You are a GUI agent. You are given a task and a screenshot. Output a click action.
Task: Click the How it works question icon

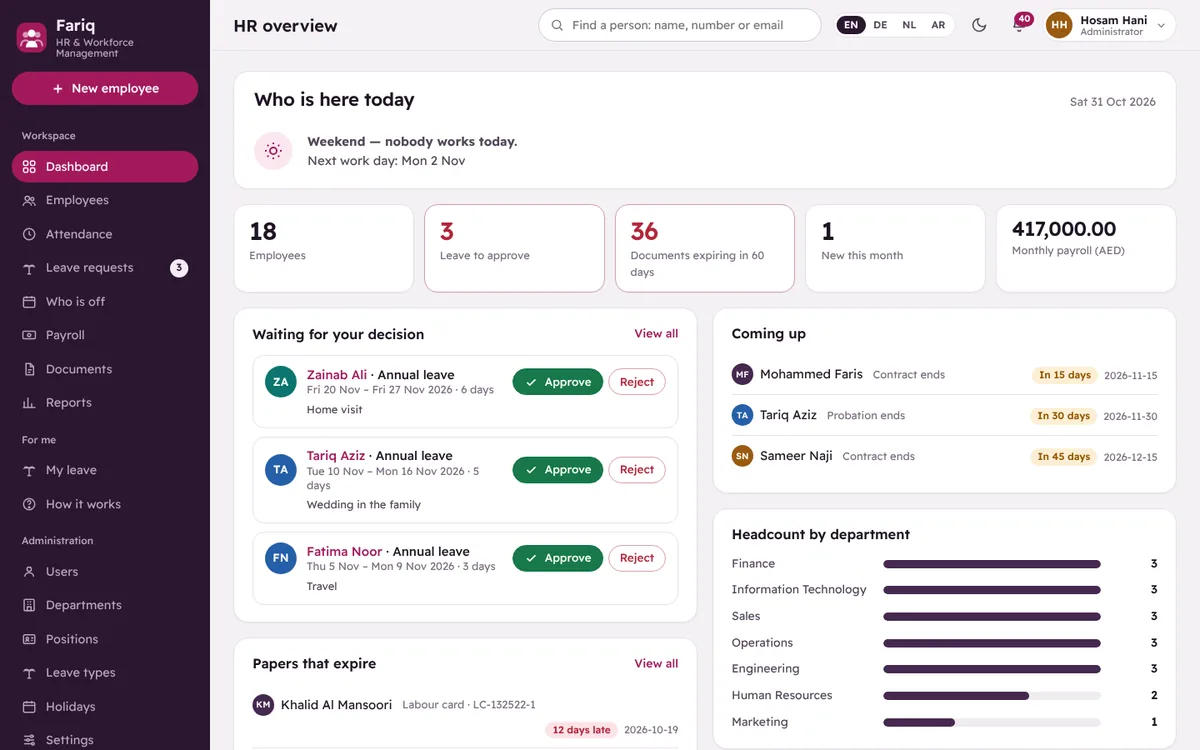pyautogui.click(x=29, y=504)
